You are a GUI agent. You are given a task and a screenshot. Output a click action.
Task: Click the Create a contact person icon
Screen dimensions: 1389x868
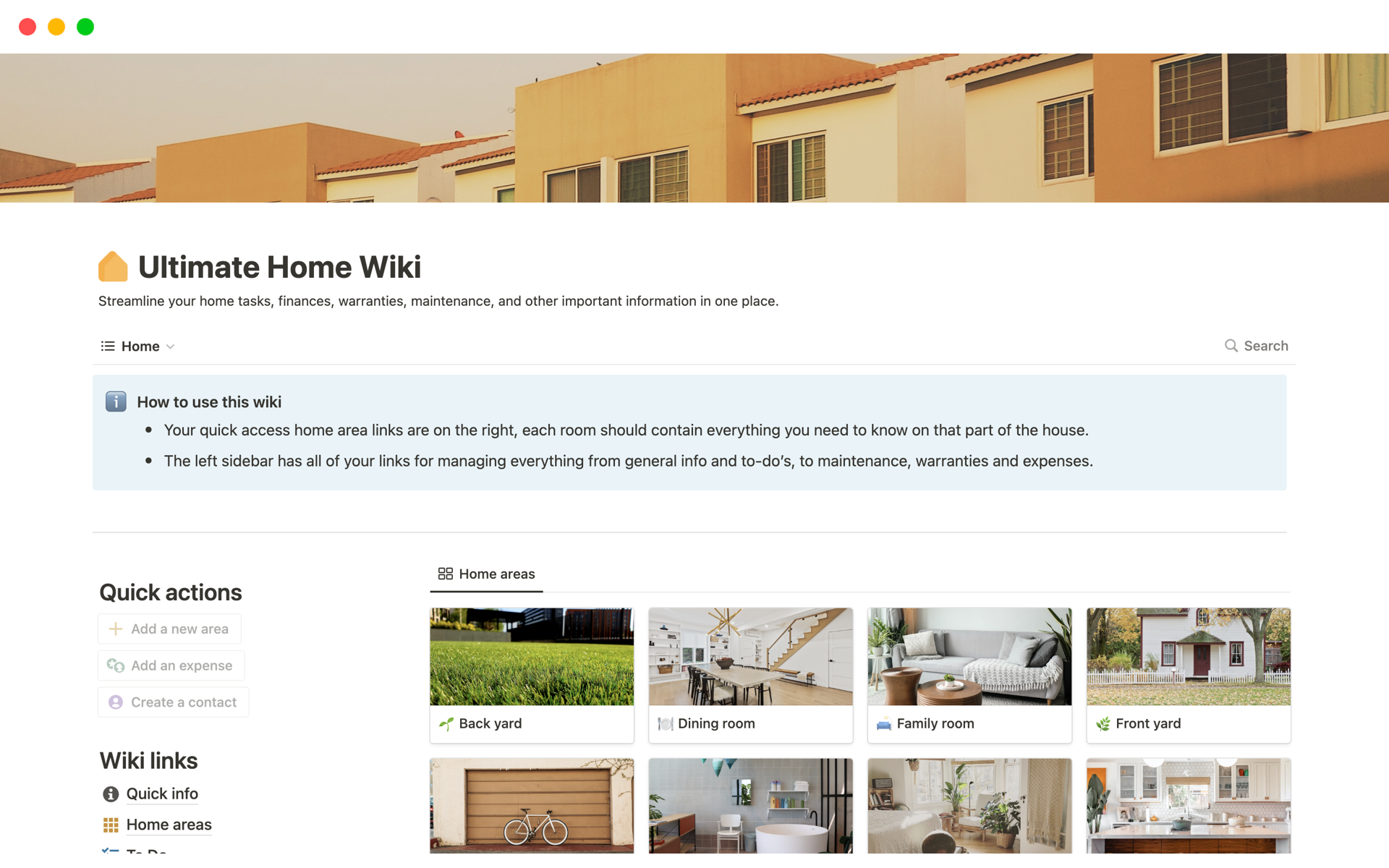coord(116,701)
